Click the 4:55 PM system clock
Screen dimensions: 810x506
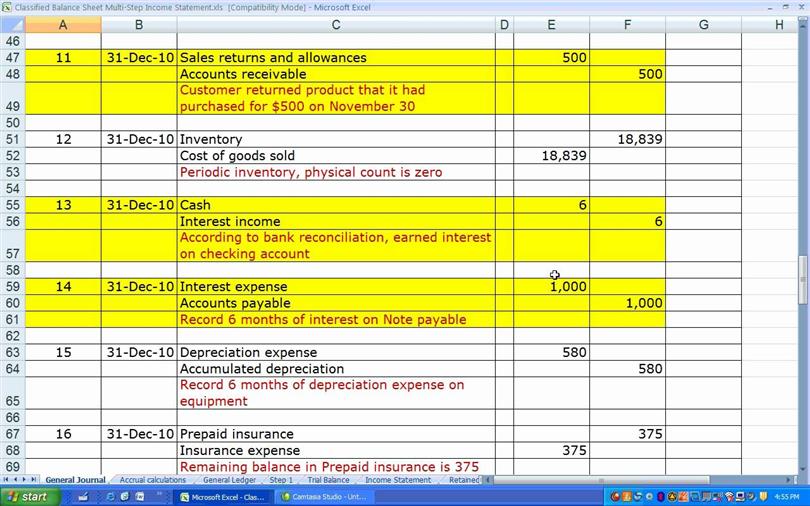tap(787, 497)
